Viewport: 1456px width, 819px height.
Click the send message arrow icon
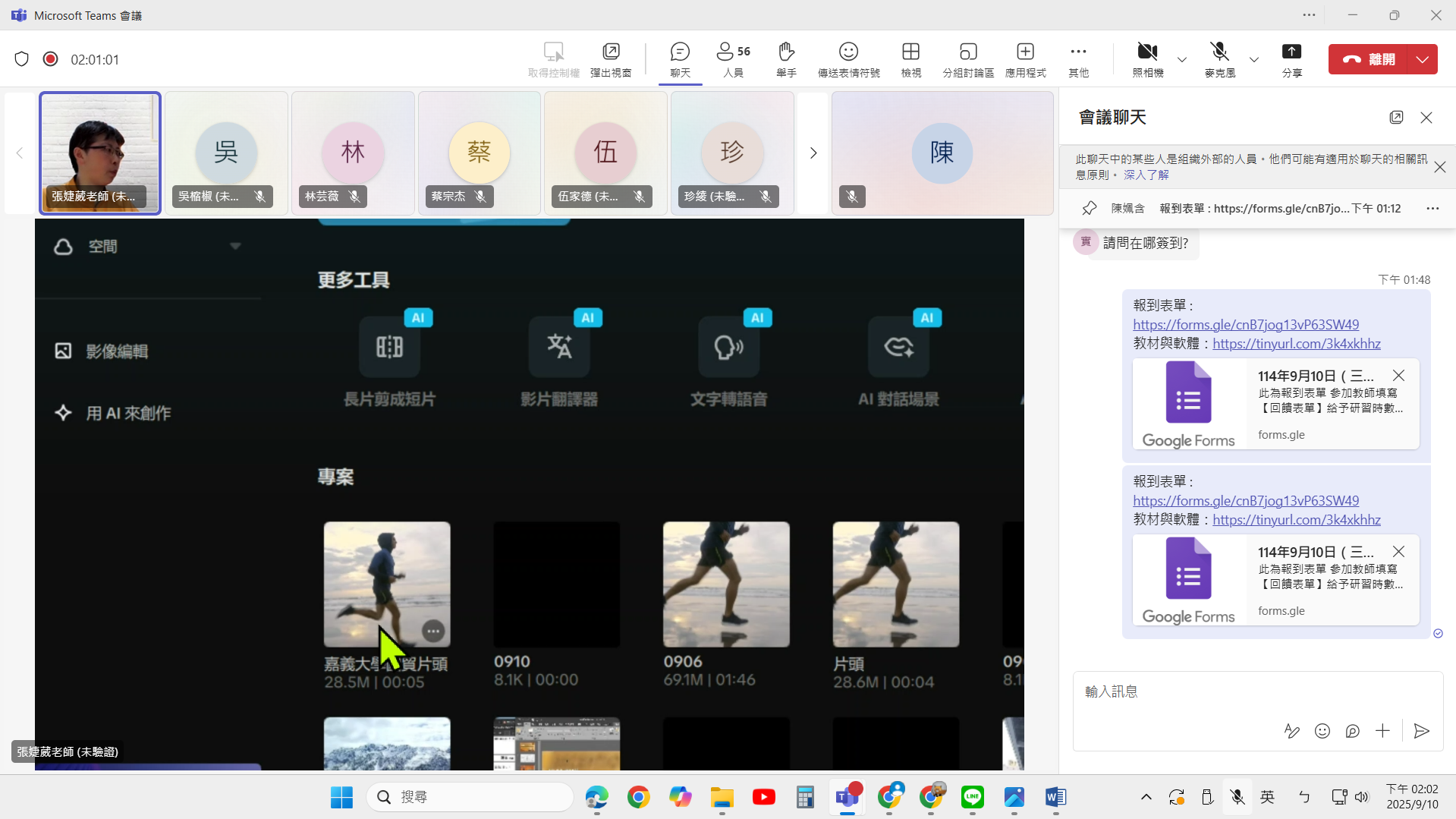pyautogui.click(x=1421, y=731)
